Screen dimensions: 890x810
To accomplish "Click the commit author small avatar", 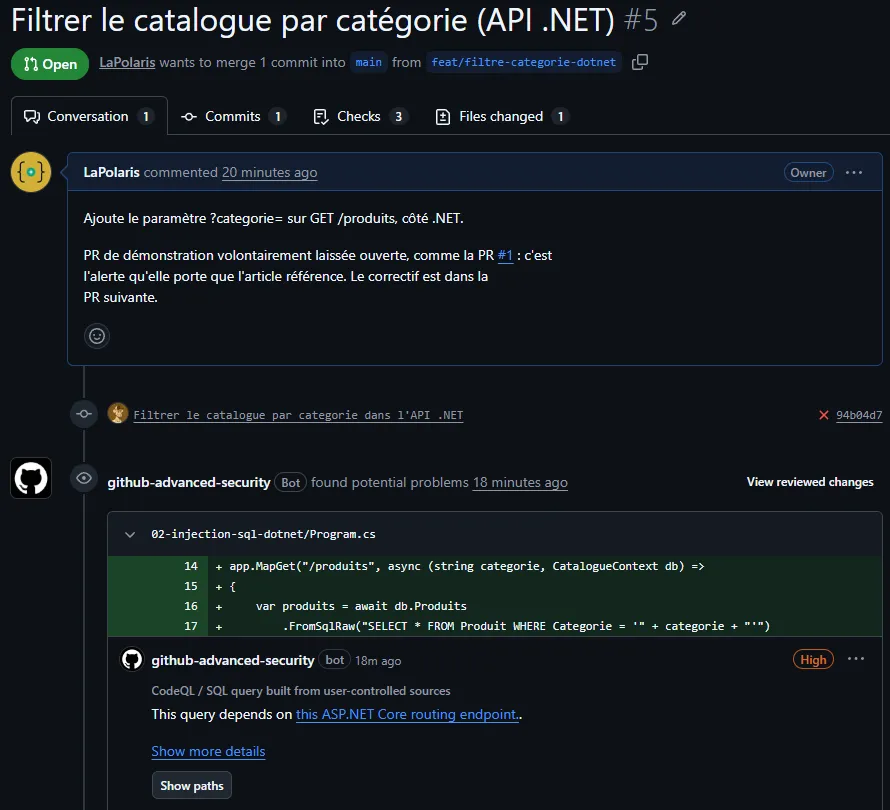I will 117,414.
